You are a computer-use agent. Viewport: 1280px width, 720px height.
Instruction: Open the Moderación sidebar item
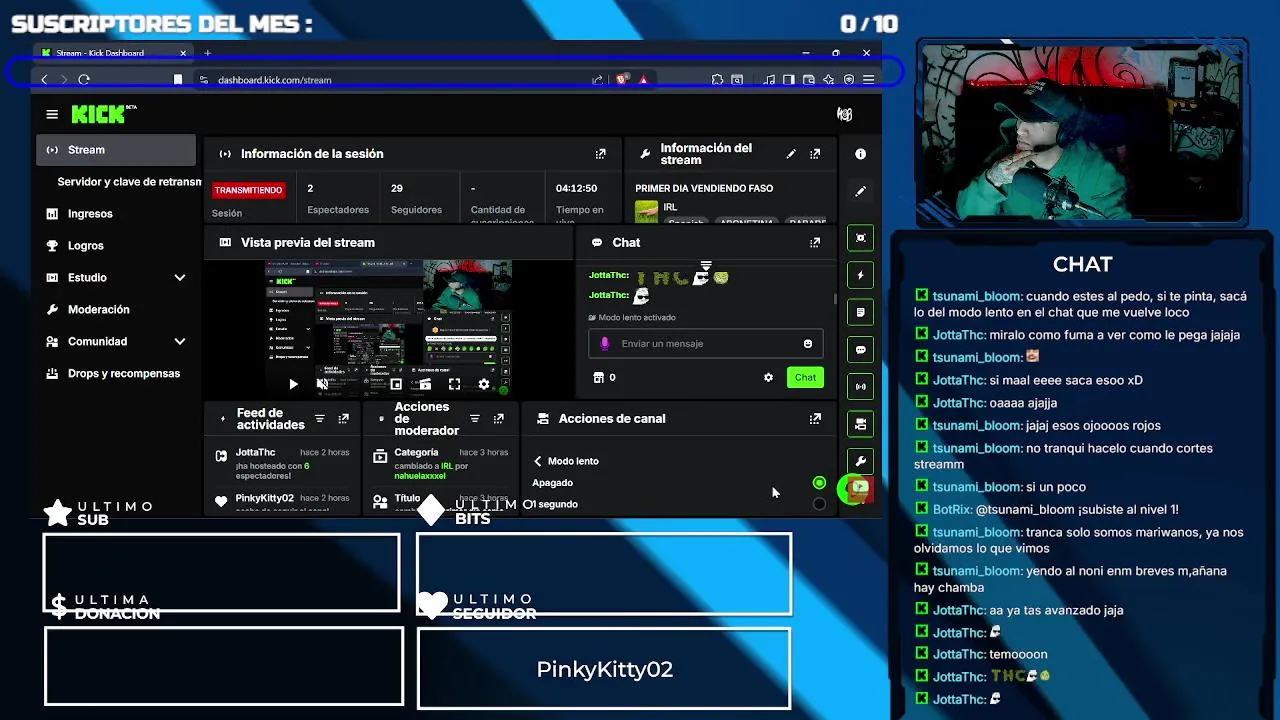pyautogui.click(x=116, y=310)
